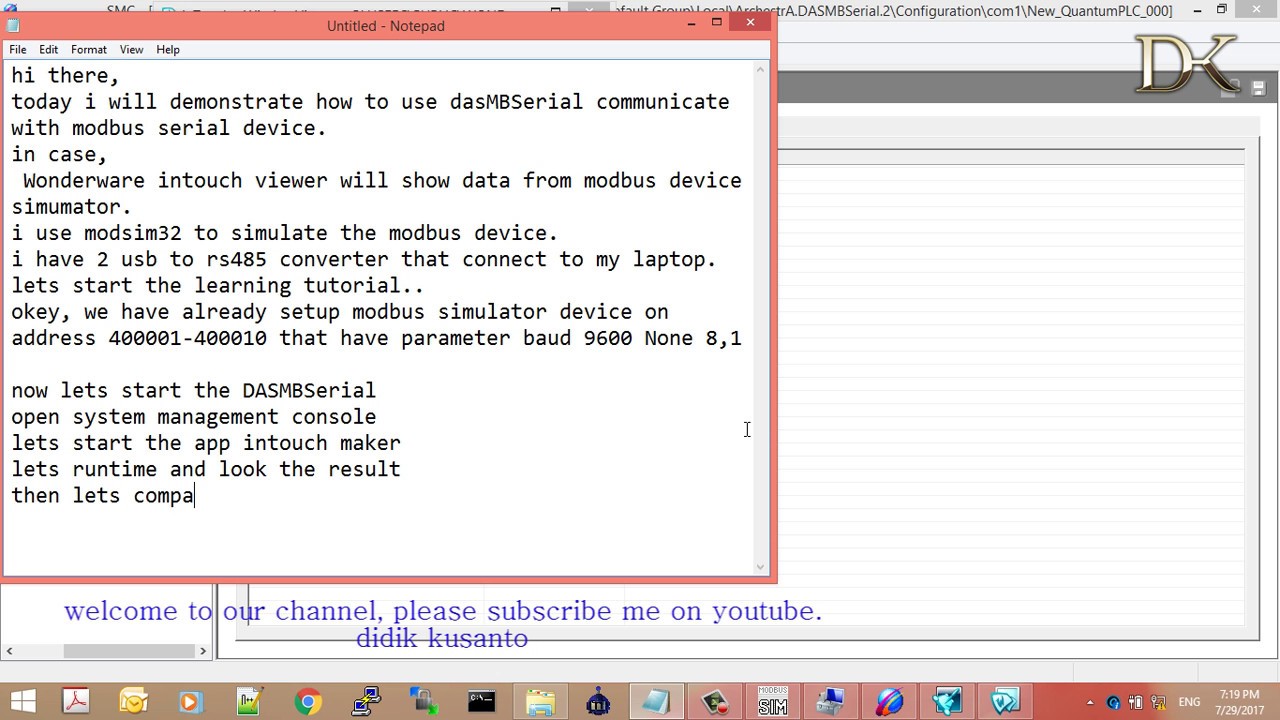Open the Edit menu in Notepad
The height and width of the screenshot is (720, 1280).
[48, 49]
